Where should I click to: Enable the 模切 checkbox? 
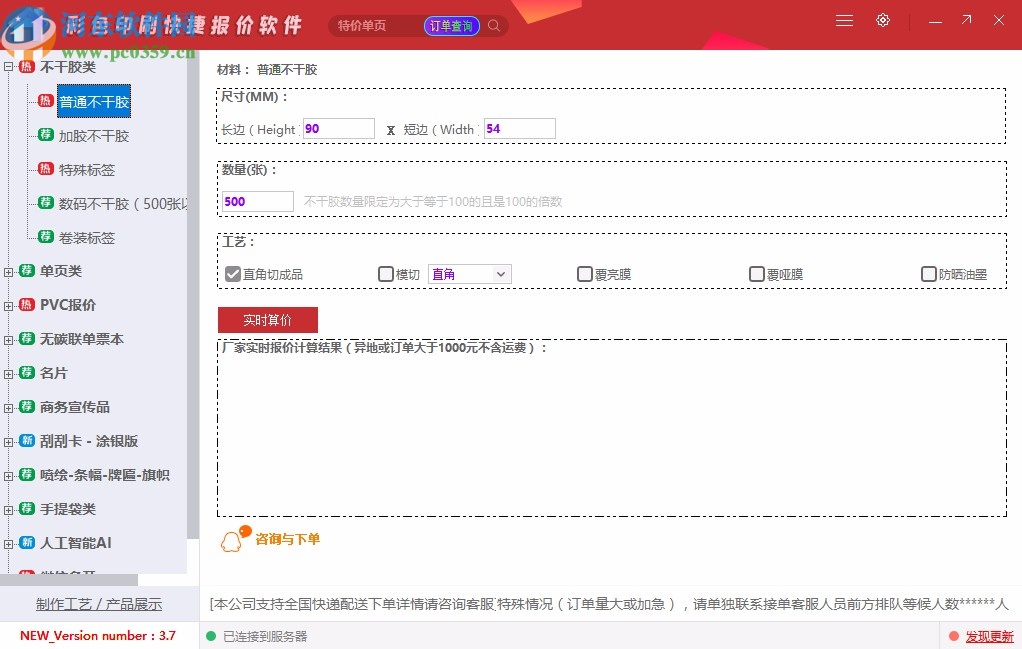pos(385,273)
